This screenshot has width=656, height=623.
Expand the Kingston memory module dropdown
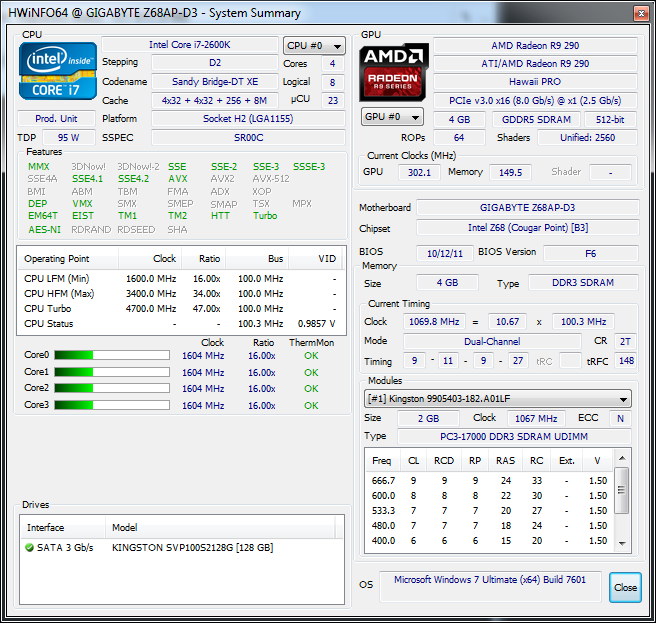[x=497, y=399]
